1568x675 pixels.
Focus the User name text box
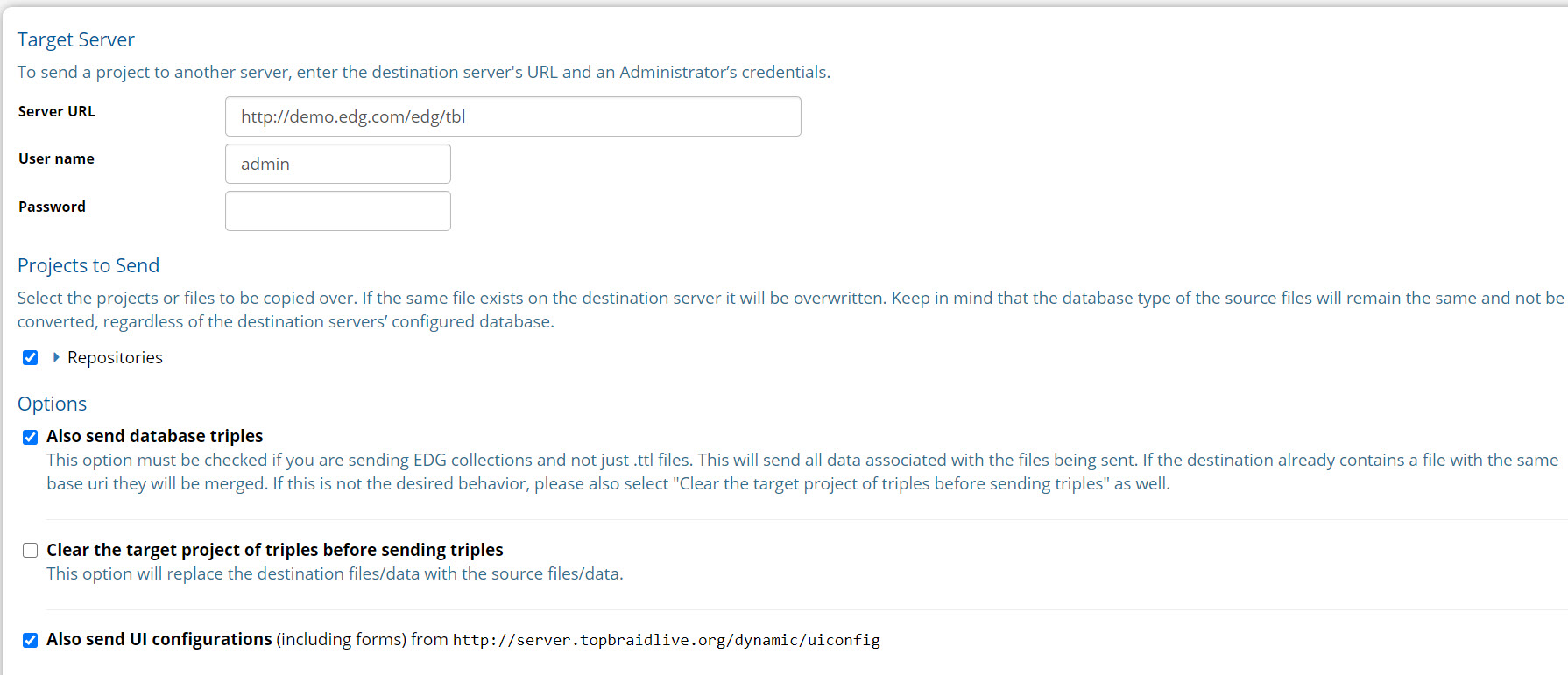pyautogui.click(x=337, y=164)
